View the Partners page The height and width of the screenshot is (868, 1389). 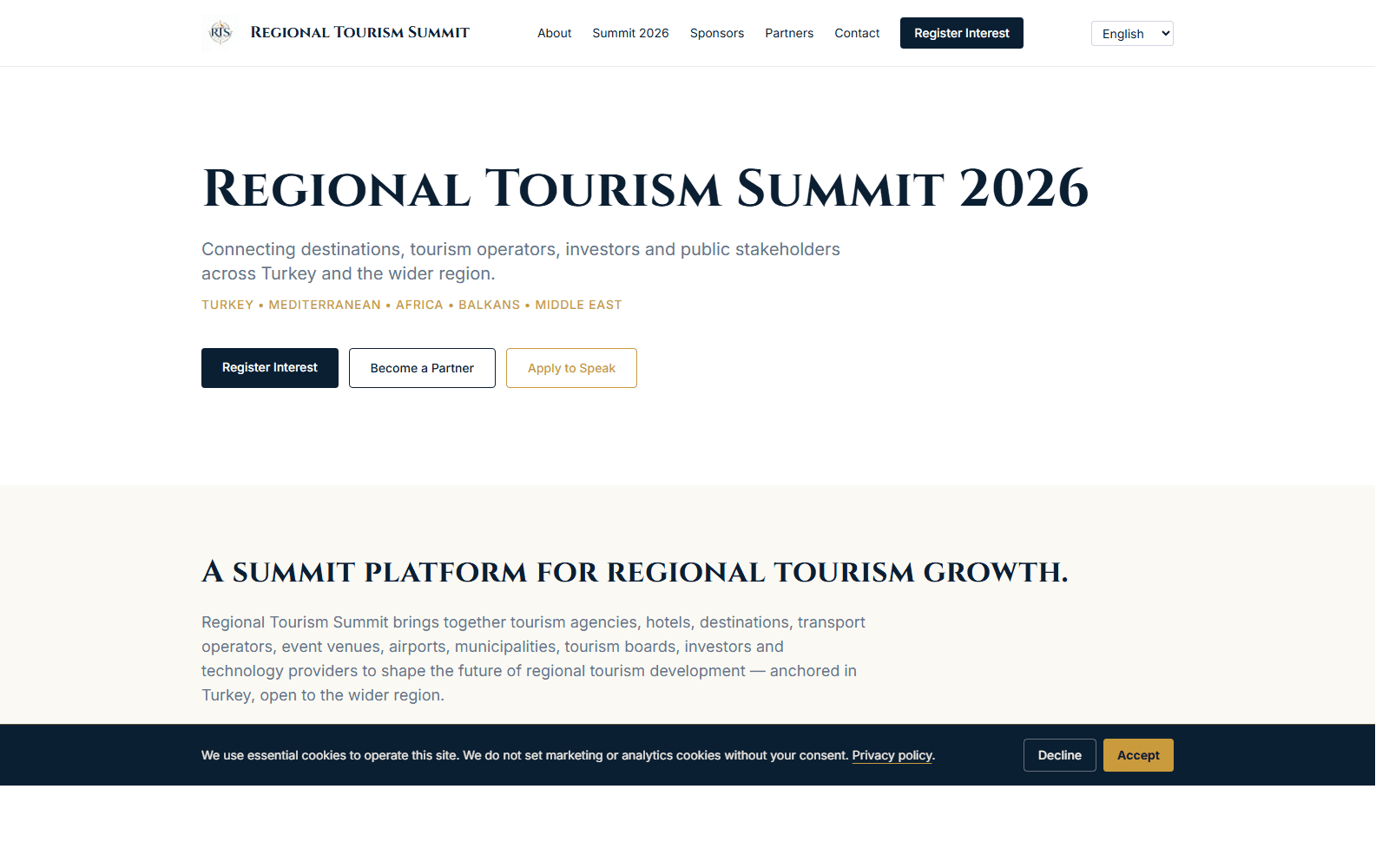[x=789, y=33]
